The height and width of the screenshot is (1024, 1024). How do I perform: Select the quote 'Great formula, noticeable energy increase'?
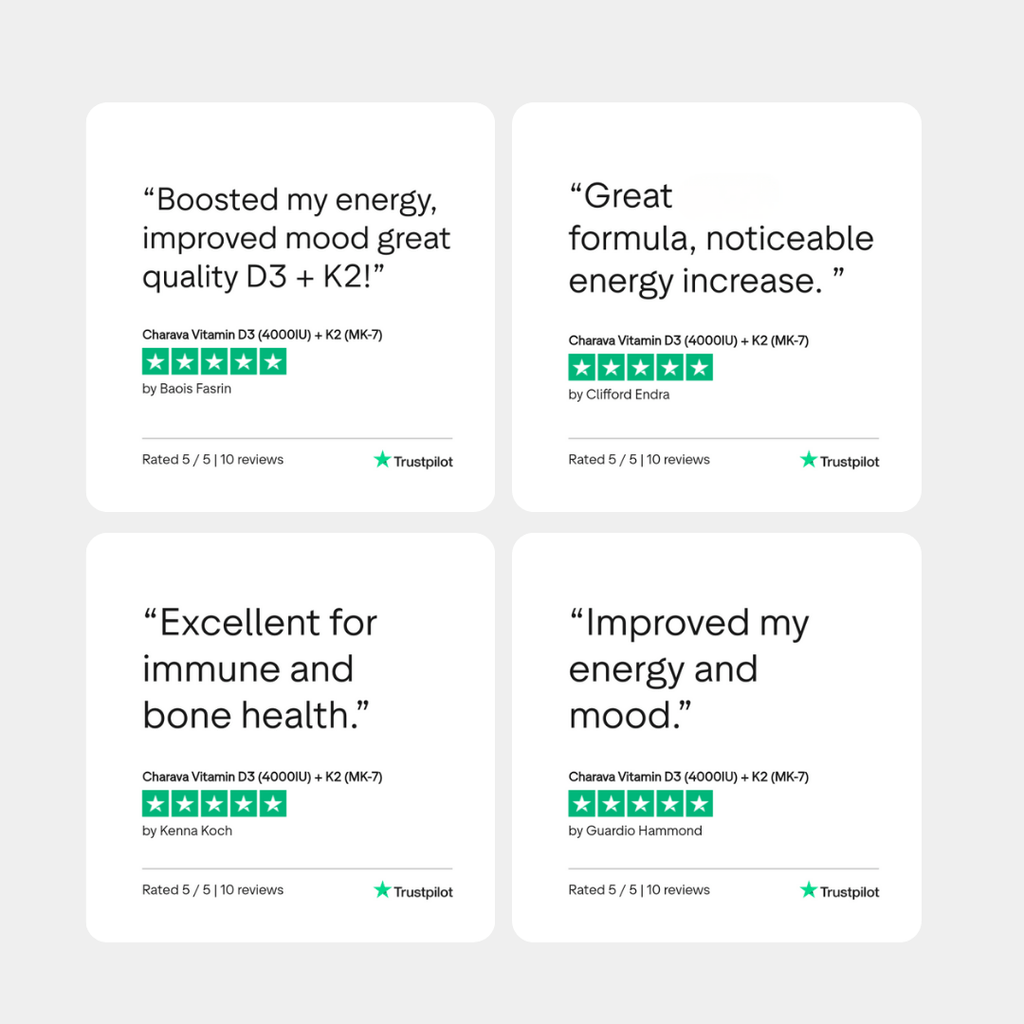[x=720, y=239]
